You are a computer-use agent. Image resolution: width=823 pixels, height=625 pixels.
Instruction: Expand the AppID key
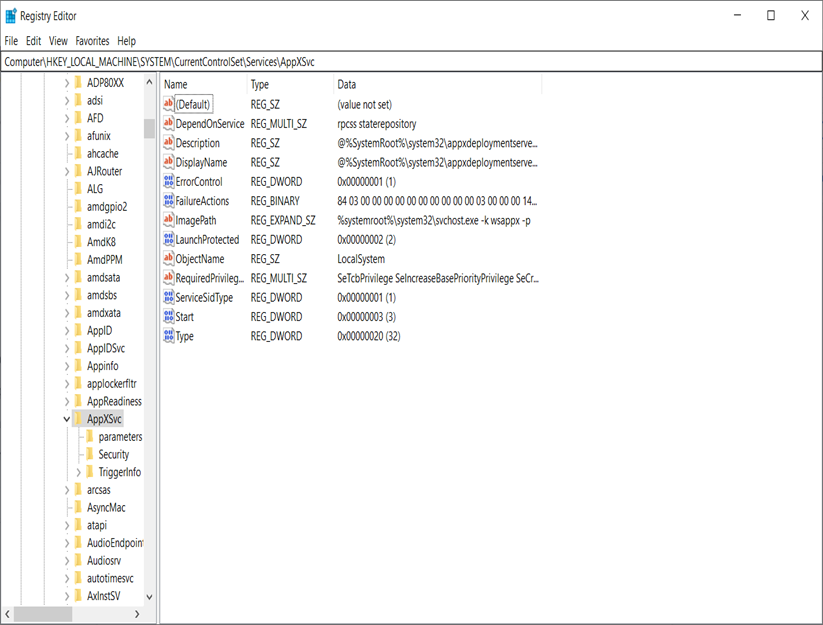click(x=67, y=331)
